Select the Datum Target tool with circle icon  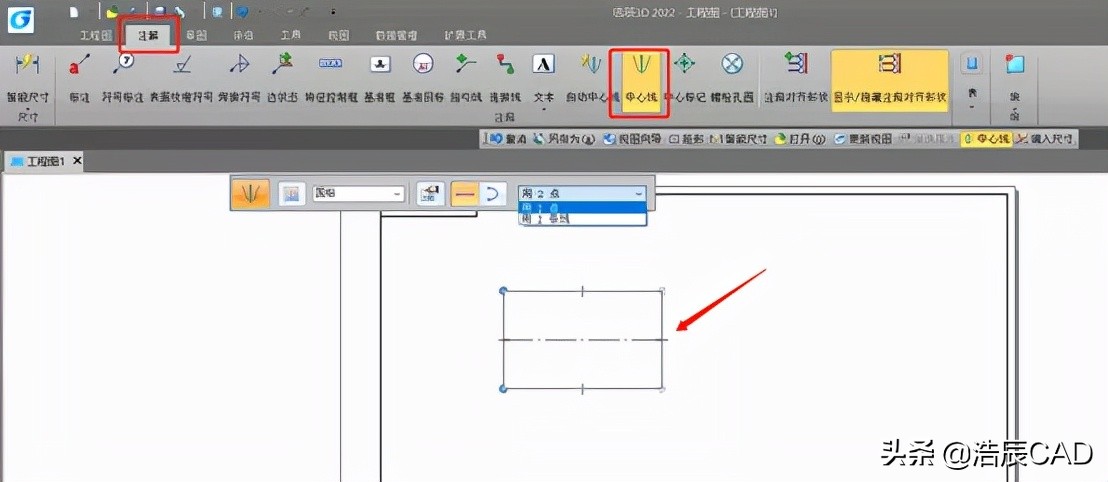click(423, 79)
